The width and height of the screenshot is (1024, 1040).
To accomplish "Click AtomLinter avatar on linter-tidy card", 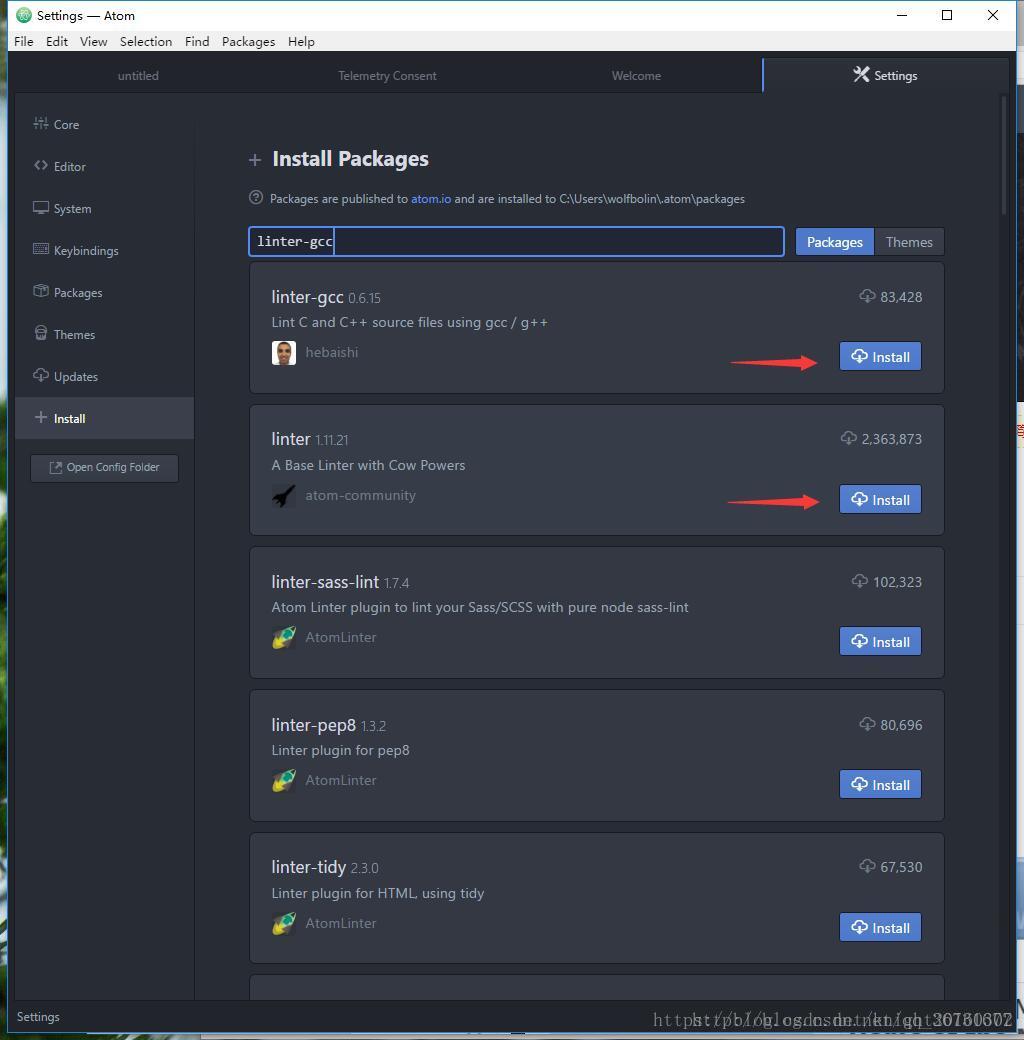I will point(284,923).
